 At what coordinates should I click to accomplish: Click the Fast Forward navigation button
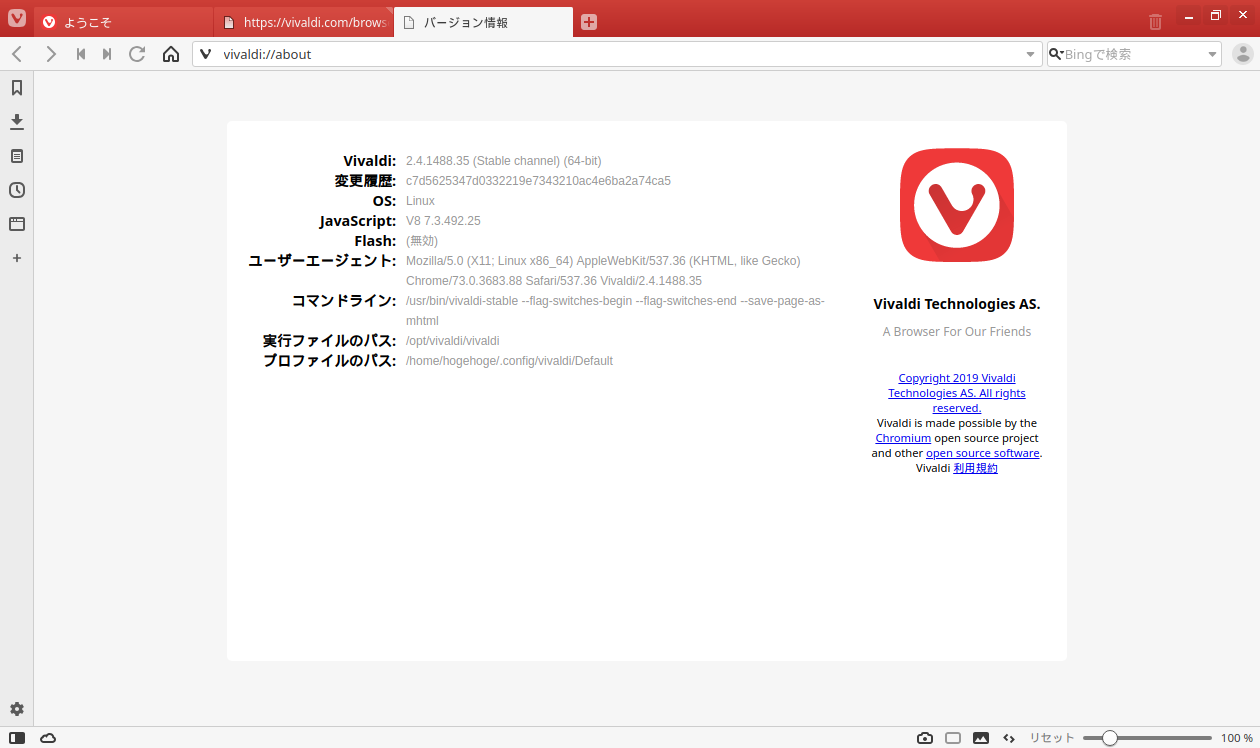tap(107, 54)
